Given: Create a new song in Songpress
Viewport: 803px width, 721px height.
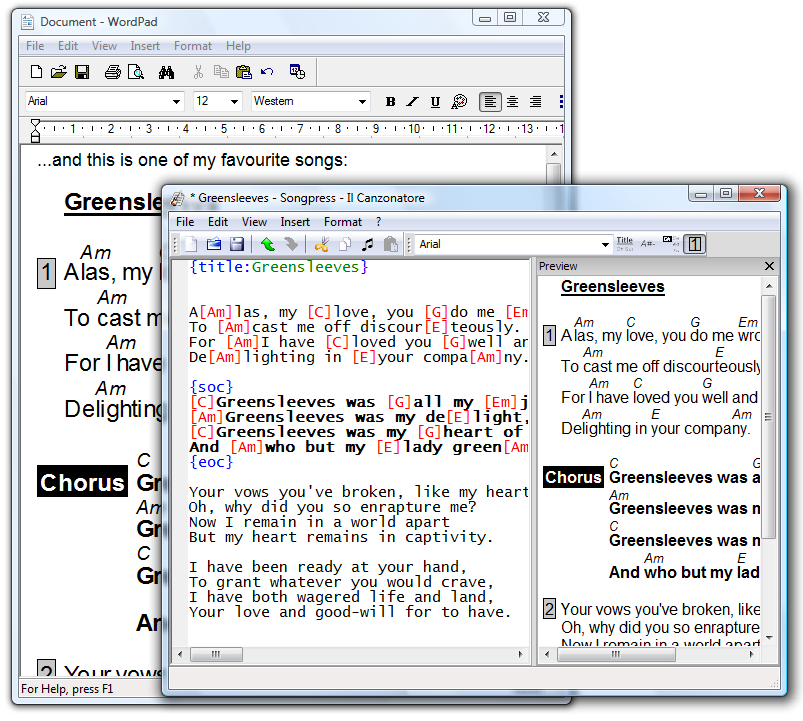Looking at the screenshot, I should coord(191,244).
